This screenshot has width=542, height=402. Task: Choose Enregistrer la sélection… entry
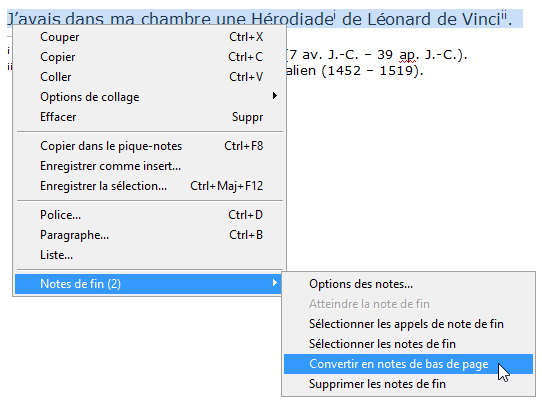pyautogui.click(x=150, y=186)
